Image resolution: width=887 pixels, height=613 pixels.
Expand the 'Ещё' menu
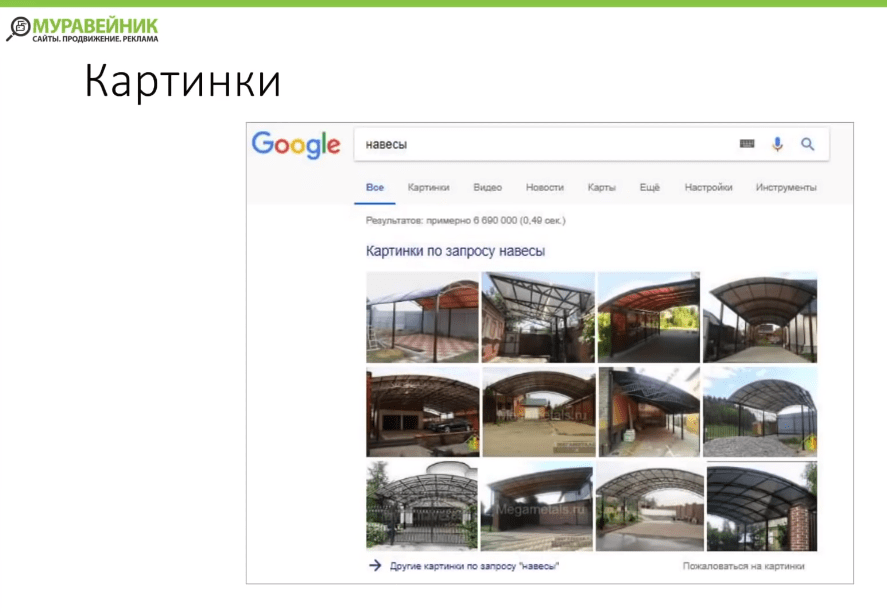coord(649,187)
